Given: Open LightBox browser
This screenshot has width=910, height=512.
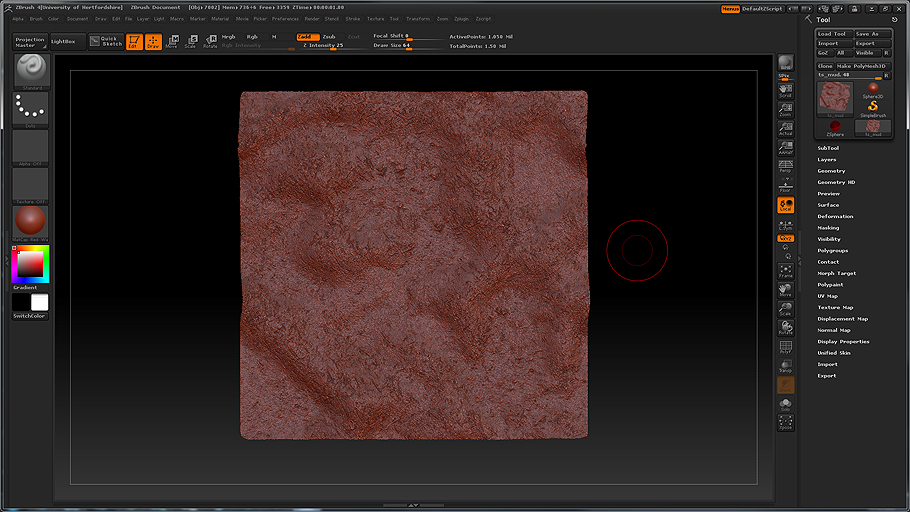Looking at the screenshot, I should [68, 41].
